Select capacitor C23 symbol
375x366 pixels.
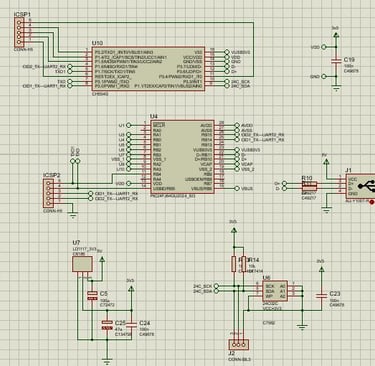tap(322, 295)
